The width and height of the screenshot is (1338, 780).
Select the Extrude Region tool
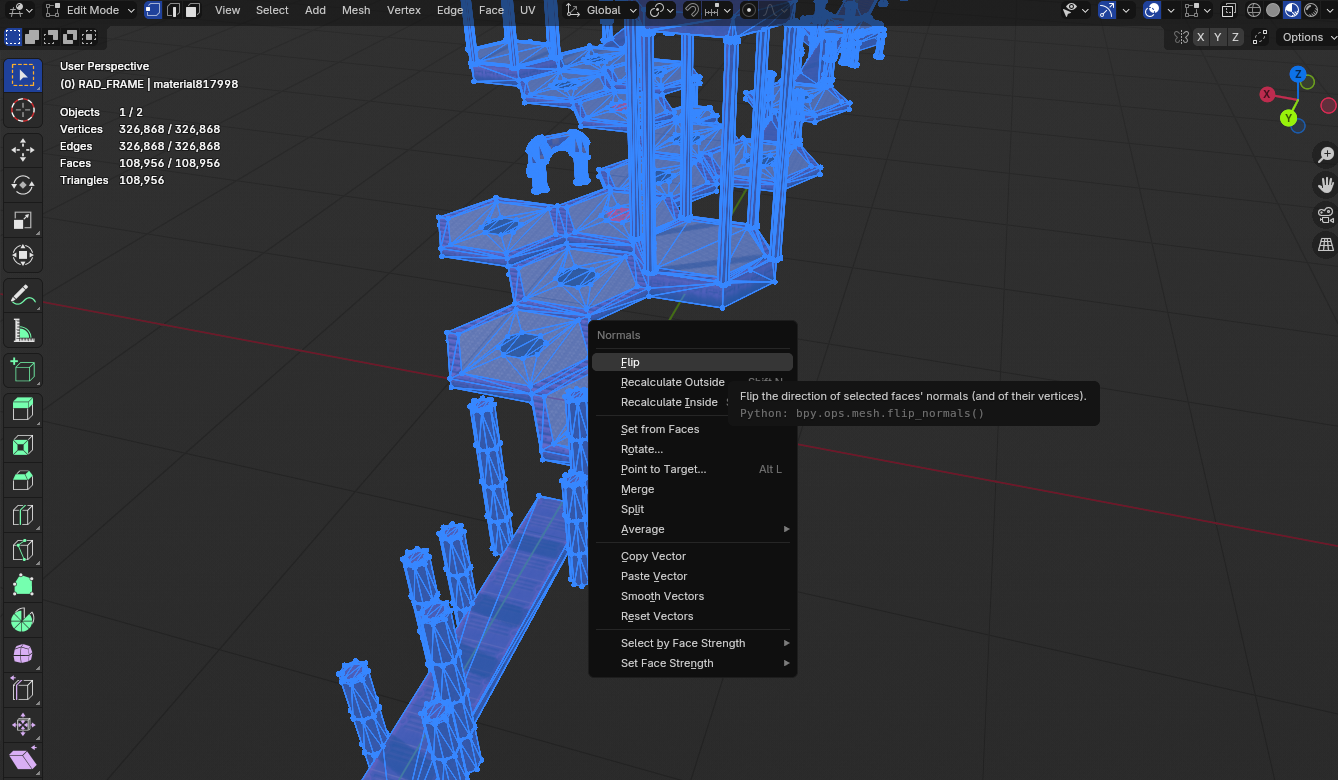pyautogui.click(x=22, y=408)
